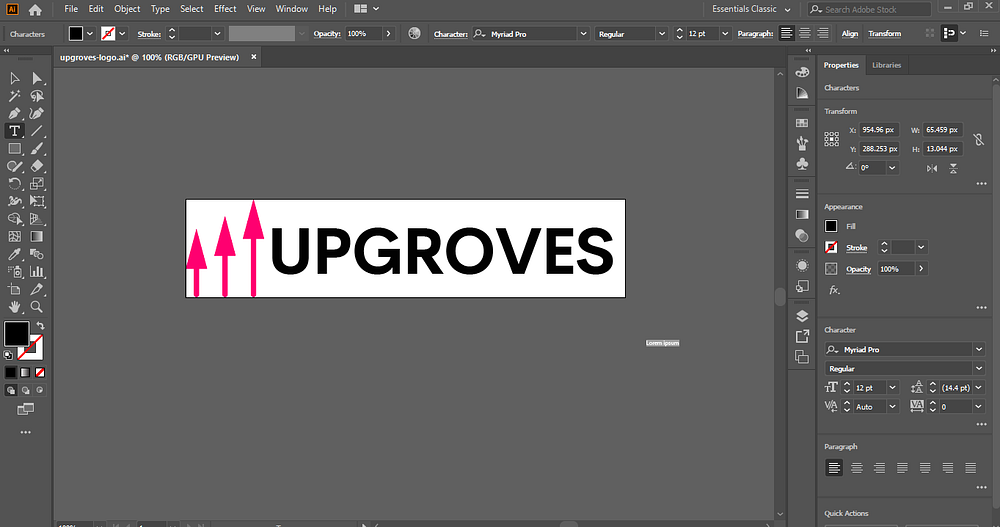Choose the Lasso tool
1000x527 pixels.
(x=37, y=96)
